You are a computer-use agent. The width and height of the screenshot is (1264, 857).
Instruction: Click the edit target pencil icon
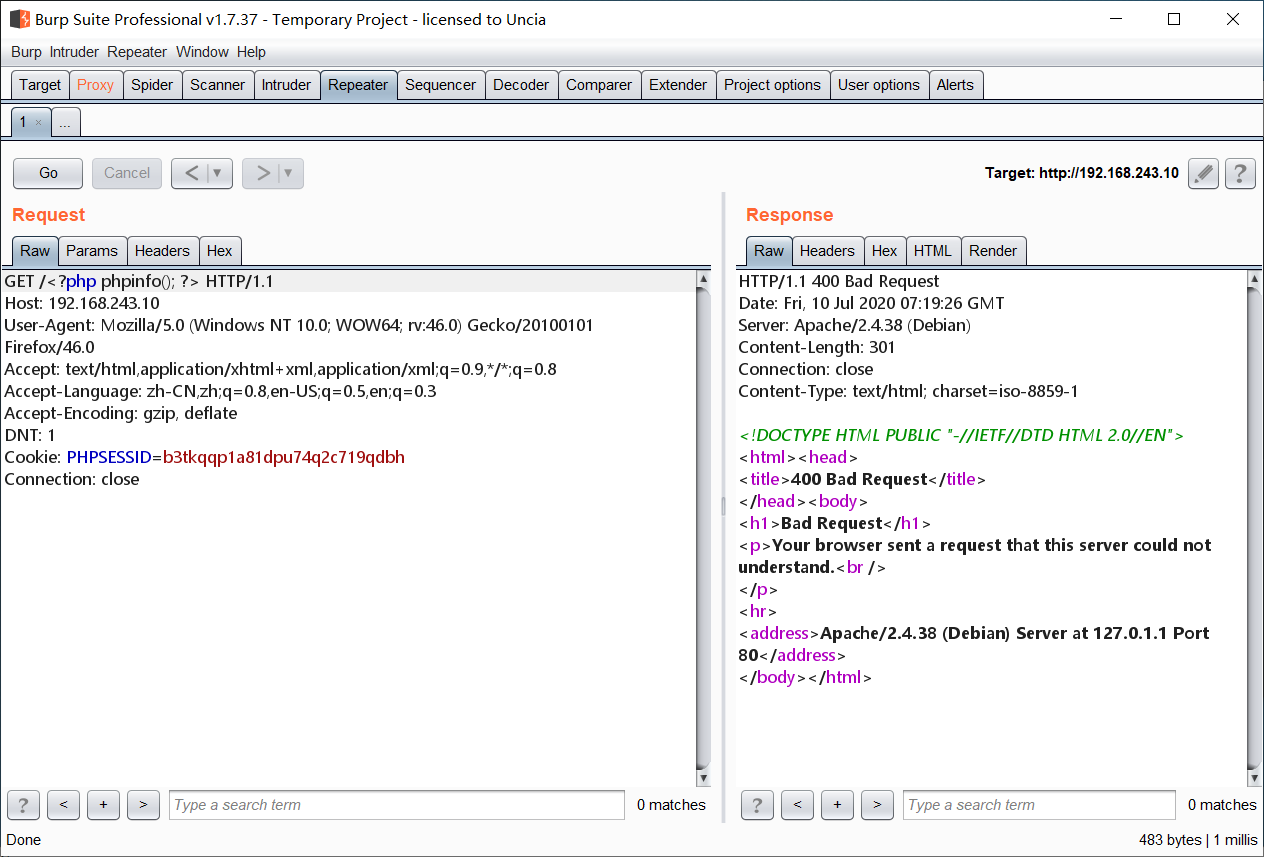click(1204, 173)
